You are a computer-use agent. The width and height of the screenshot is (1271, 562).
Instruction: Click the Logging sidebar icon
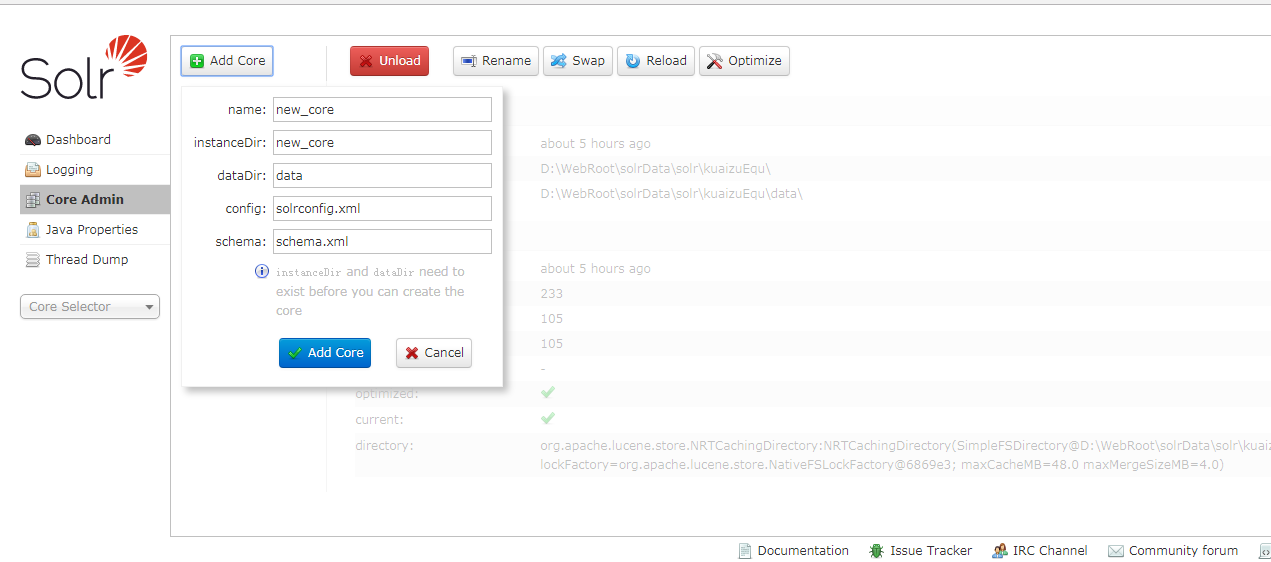(x=33, y=170)
